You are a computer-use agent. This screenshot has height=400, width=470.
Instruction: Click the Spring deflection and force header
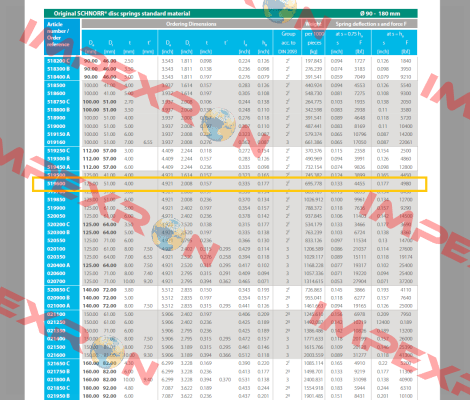pyautogui.click(x=371, y=24)
